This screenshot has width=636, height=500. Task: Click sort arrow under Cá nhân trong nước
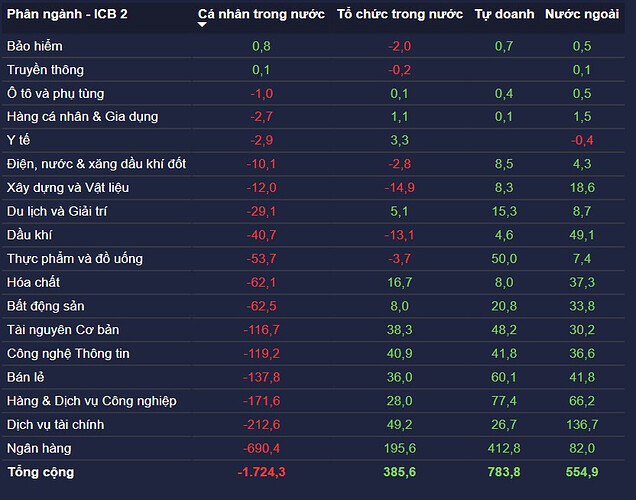point(203,25)
